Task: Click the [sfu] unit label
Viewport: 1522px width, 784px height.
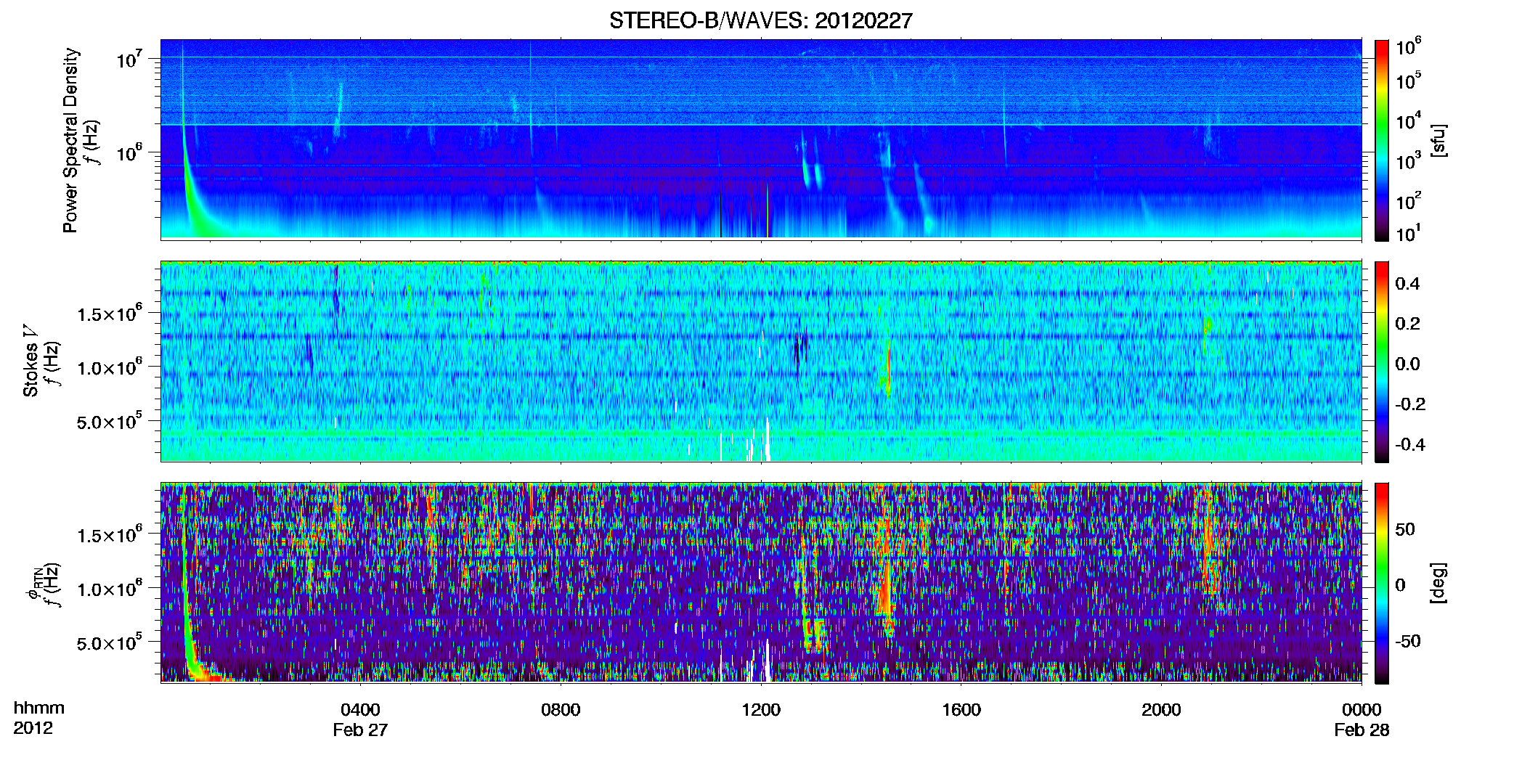Action: [x=1438, y=140]
